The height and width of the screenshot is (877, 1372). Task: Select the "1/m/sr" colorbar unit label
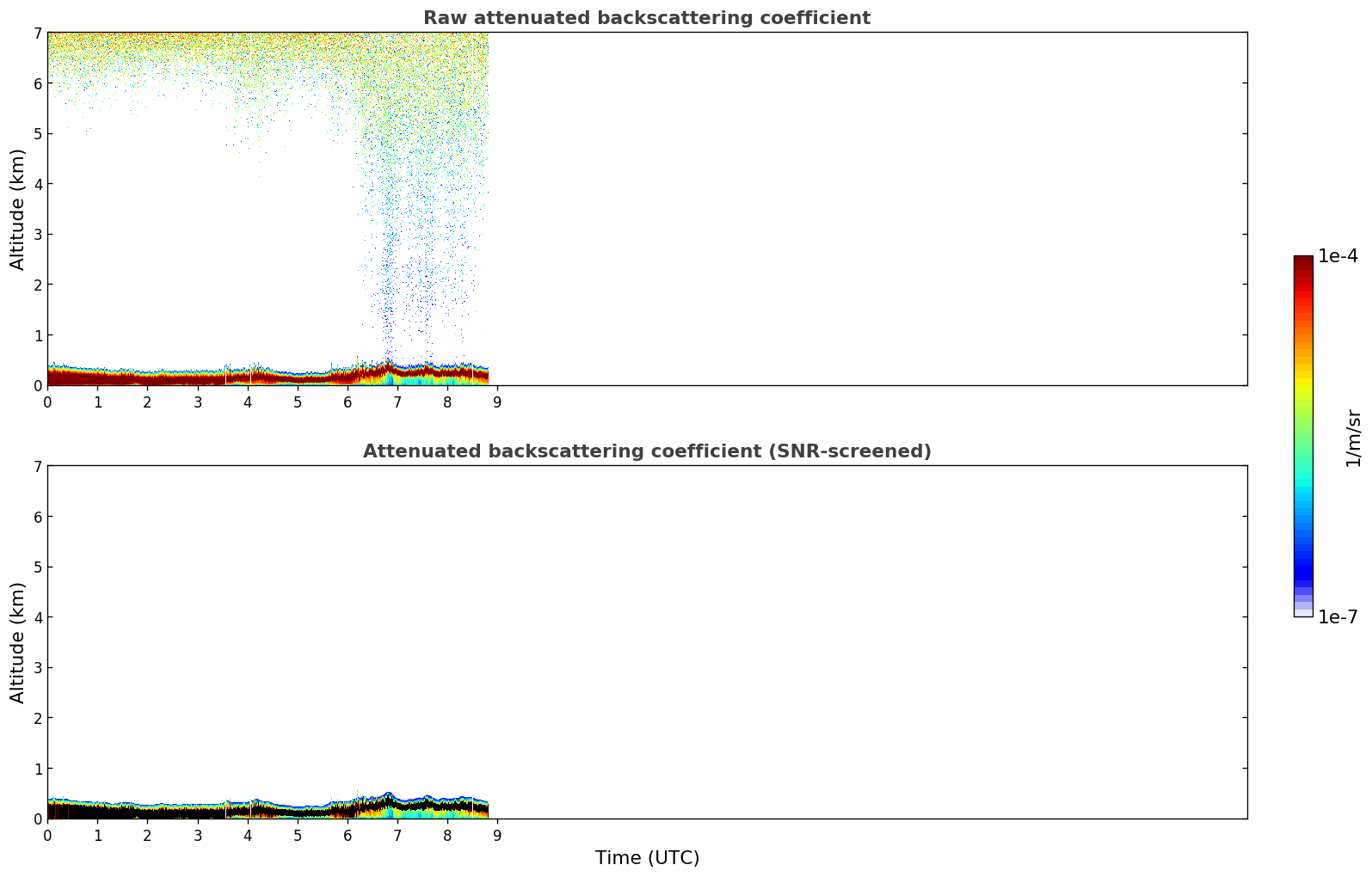(1353, 438)
